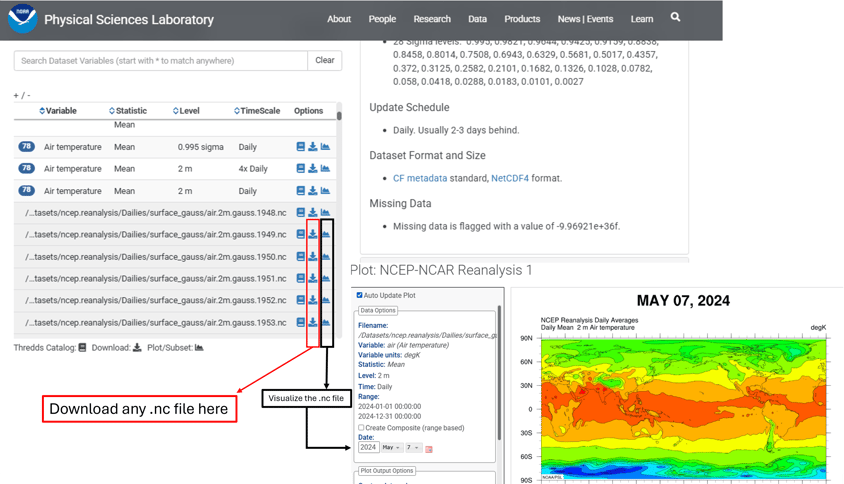
Task: Open the Data menu
Action: [x=477, y=19]
